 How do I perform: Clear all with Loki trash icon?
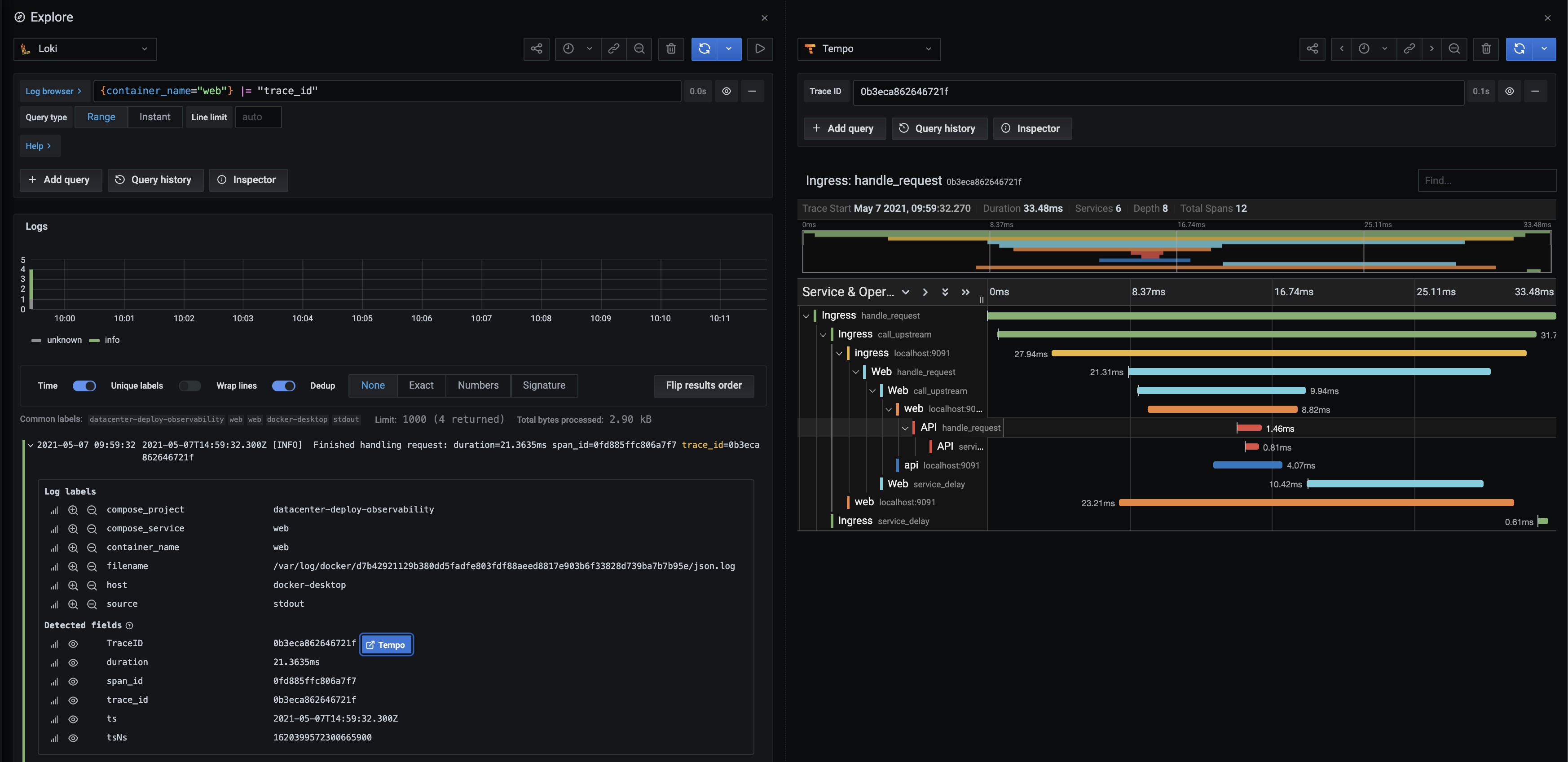pos(671,48)
